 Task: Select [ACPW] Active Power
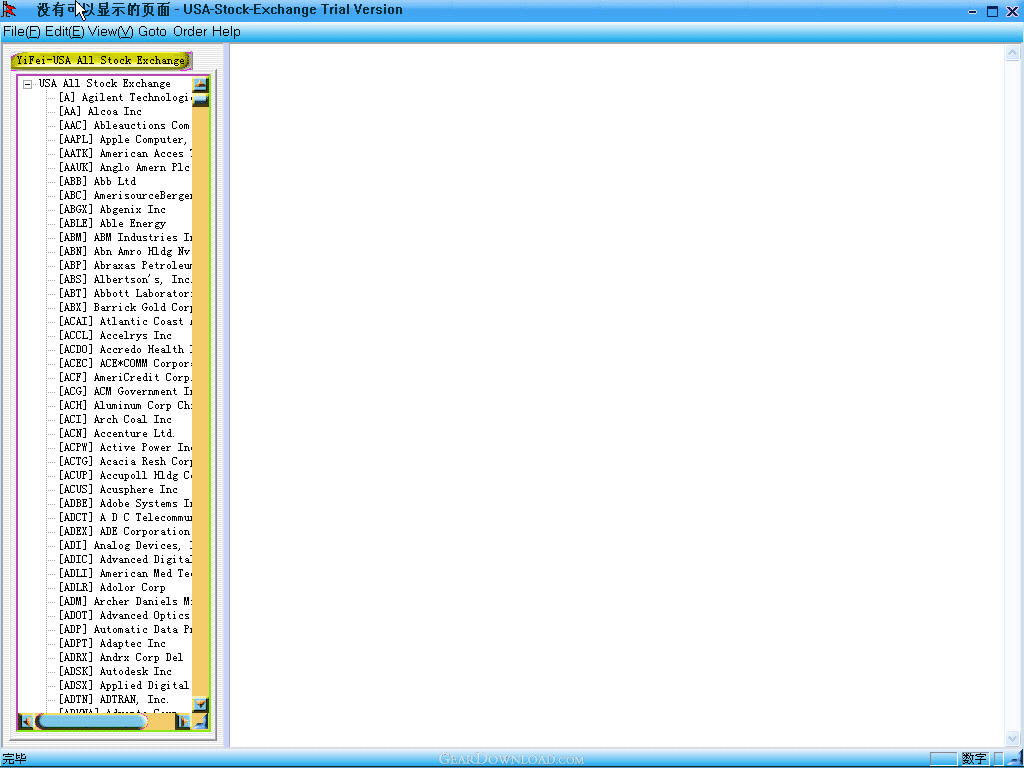125,447
